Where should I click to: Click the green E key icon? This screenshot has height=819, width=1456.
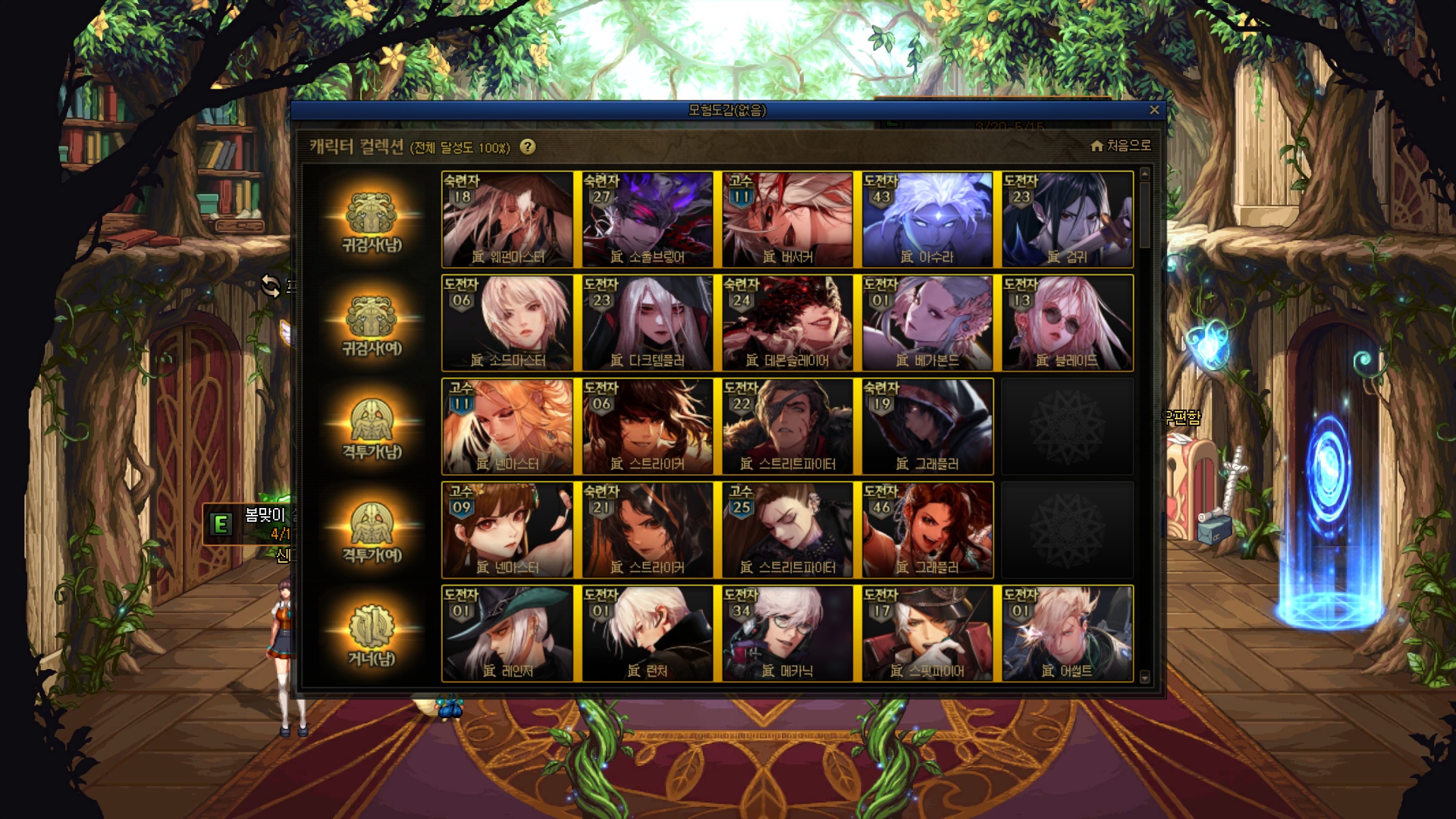[x=221, y=524]
